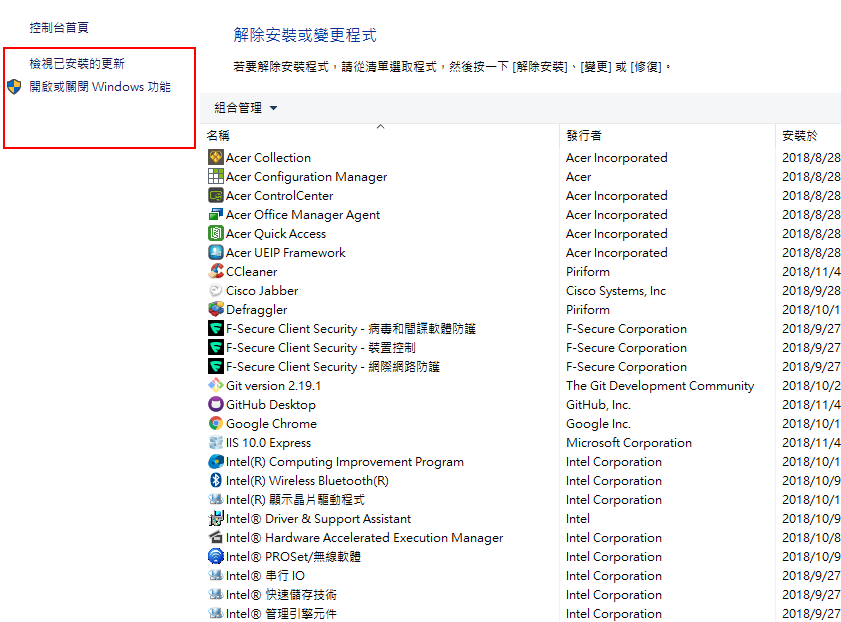
Task: Click the Cisco Jabber icon
Action: (216, 290)
